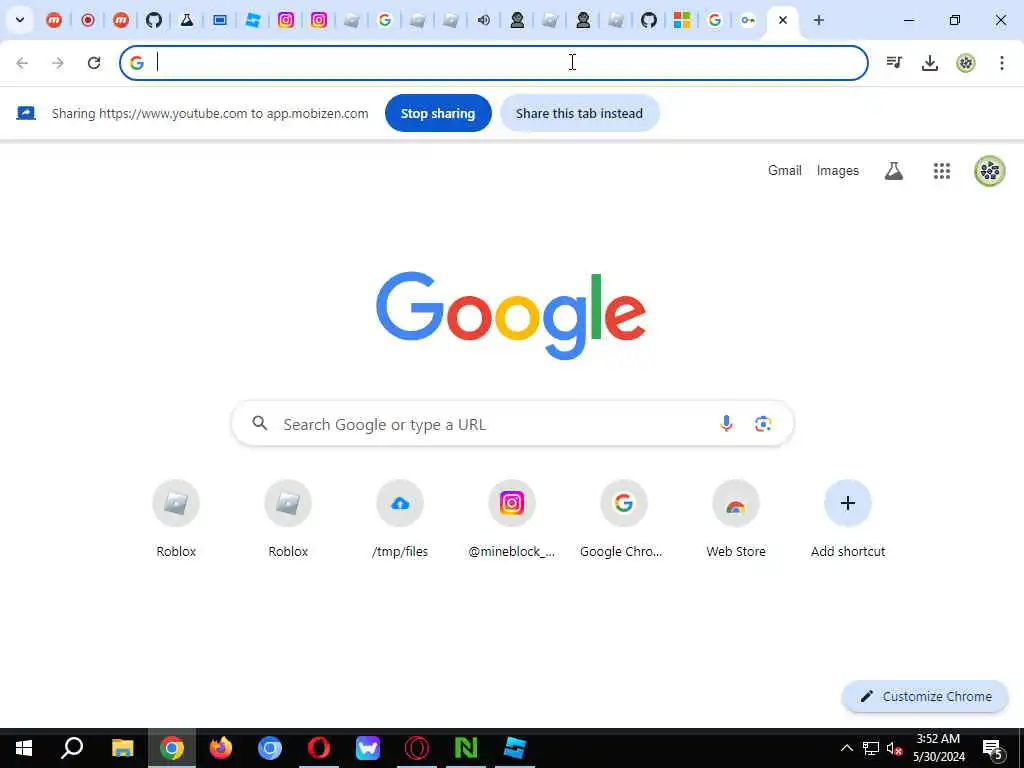Reload the current page

(94, 63)
